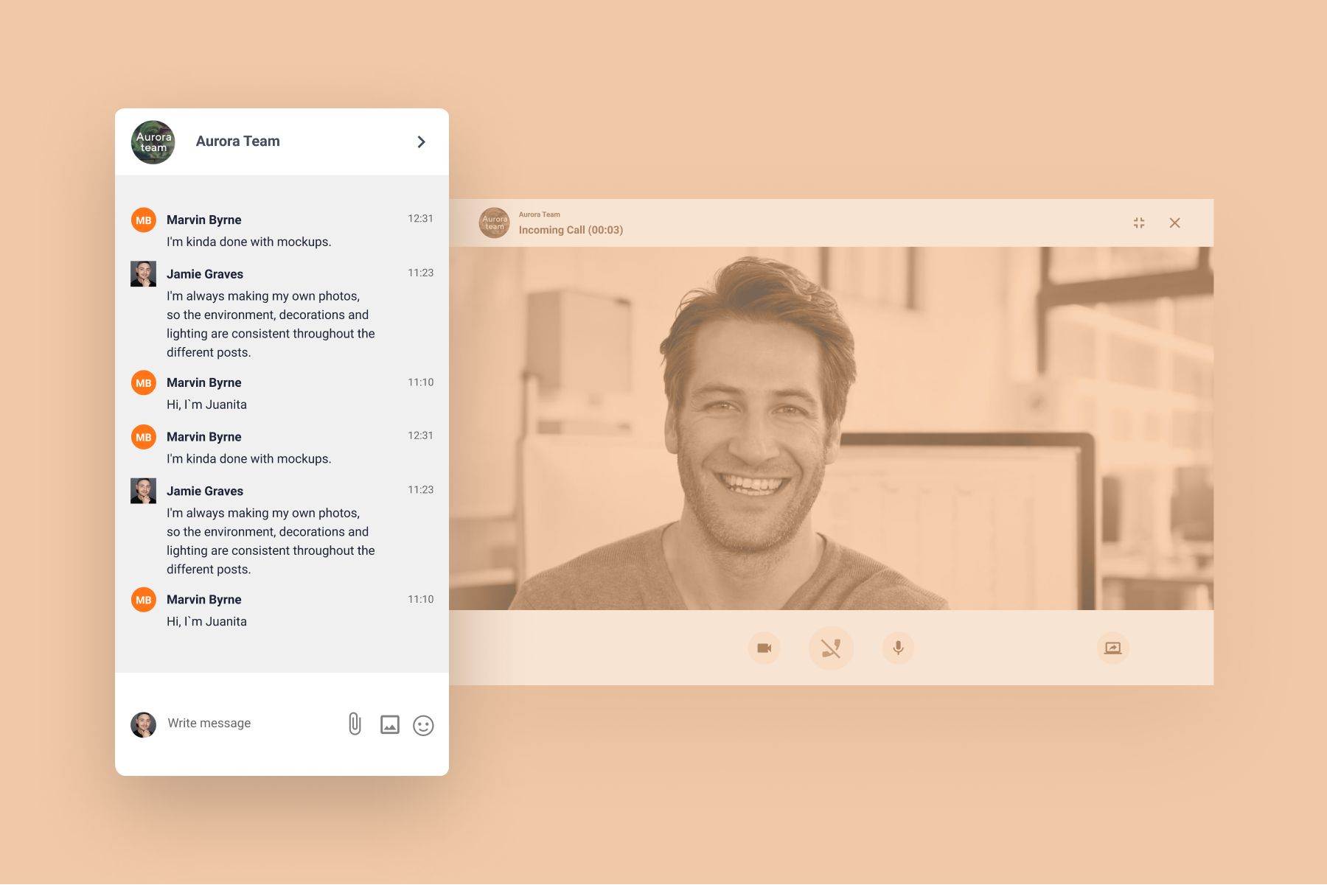Open the Jamie Graves name on the second 11:23 message
The height and width of the screenshot is (896, 1327).
(x=205, y=491)
